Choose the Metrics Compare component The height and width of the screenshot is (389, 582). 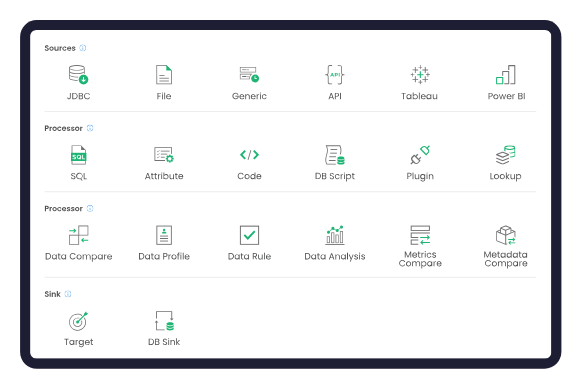(x=420, y=235)
